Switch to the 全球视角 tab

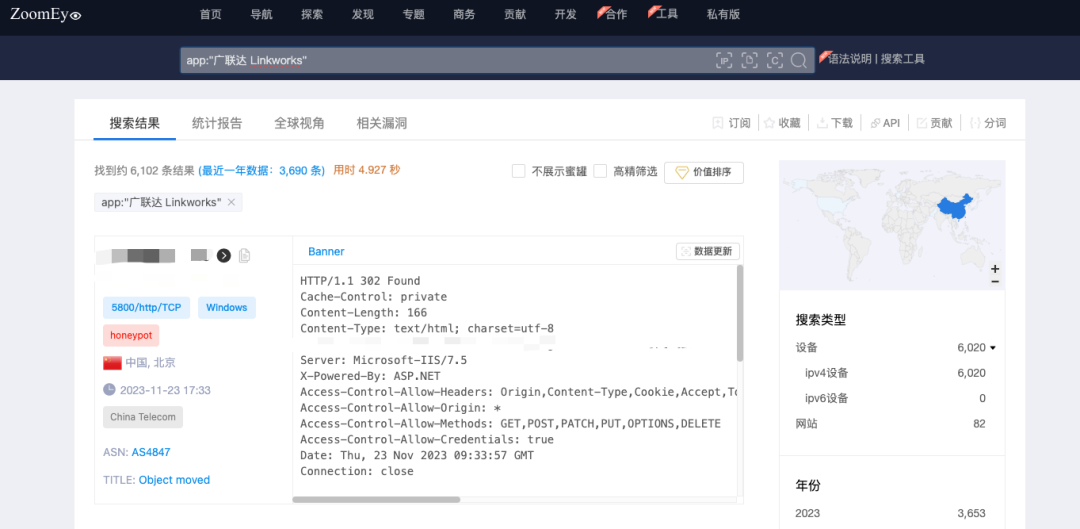(x=299, y=123)
